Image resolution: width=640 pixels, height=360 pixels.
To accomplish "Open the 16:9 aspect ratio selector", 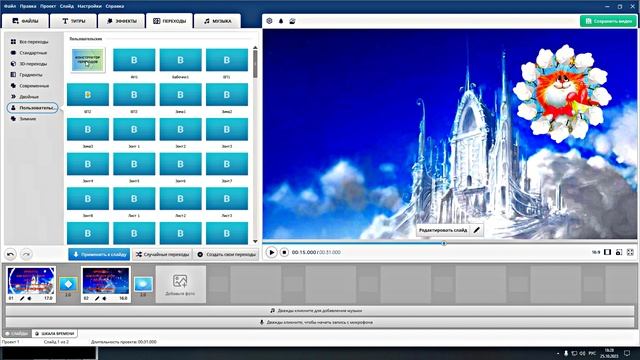I will (x=596, y=252).
